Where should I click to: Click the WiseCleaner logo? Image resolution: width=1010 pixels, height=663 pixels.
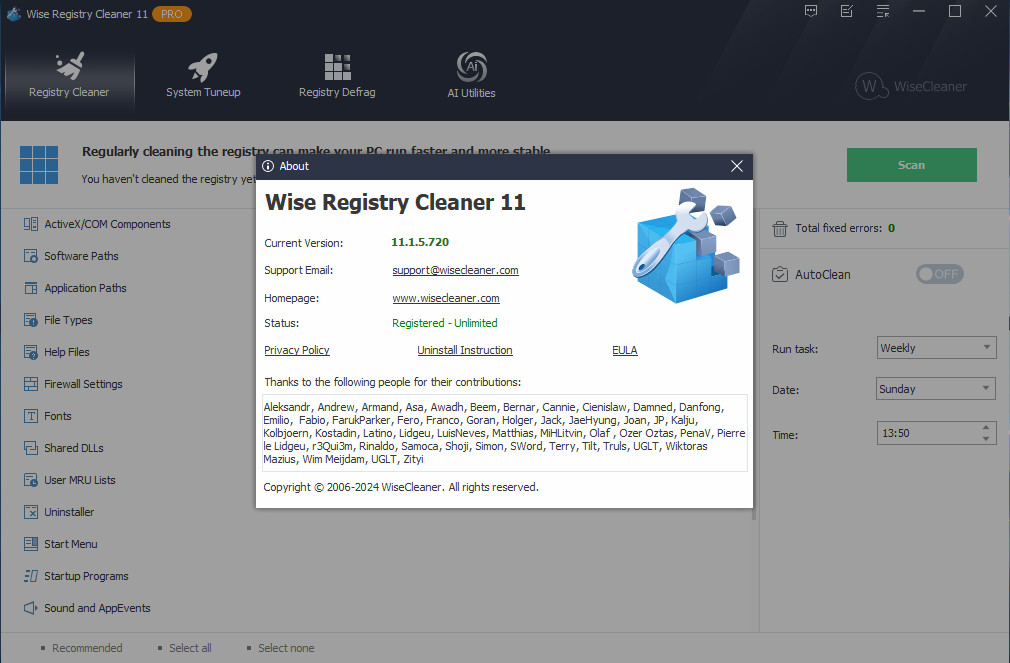tap(911, 86)
